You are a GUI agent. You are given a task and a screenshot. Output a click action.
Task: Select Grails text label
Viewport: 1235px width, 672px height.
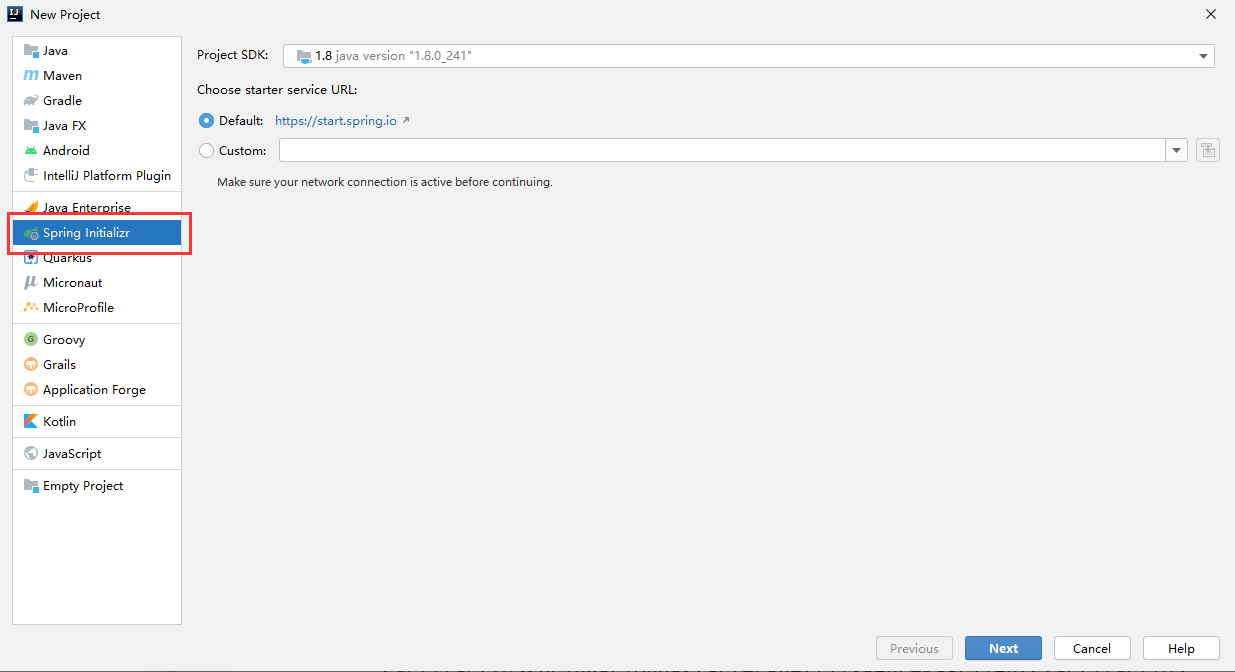(x=59, y=364)
